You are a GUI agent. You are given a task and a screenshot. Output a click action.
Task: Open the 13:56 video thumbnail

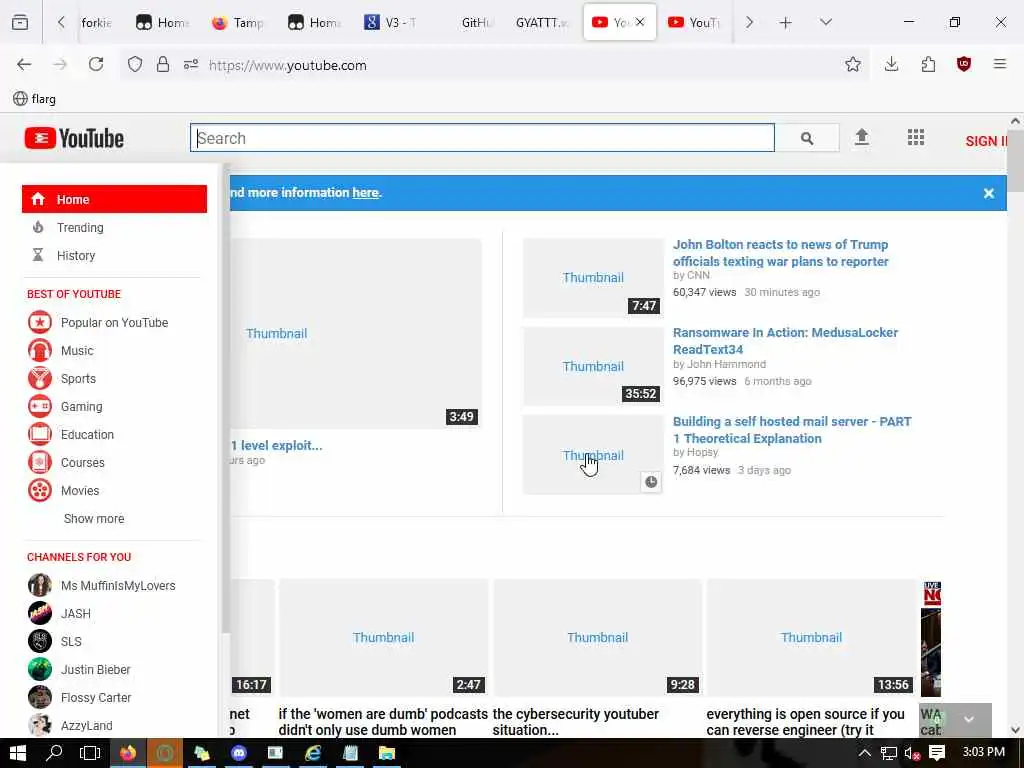(x=811, y=637)
